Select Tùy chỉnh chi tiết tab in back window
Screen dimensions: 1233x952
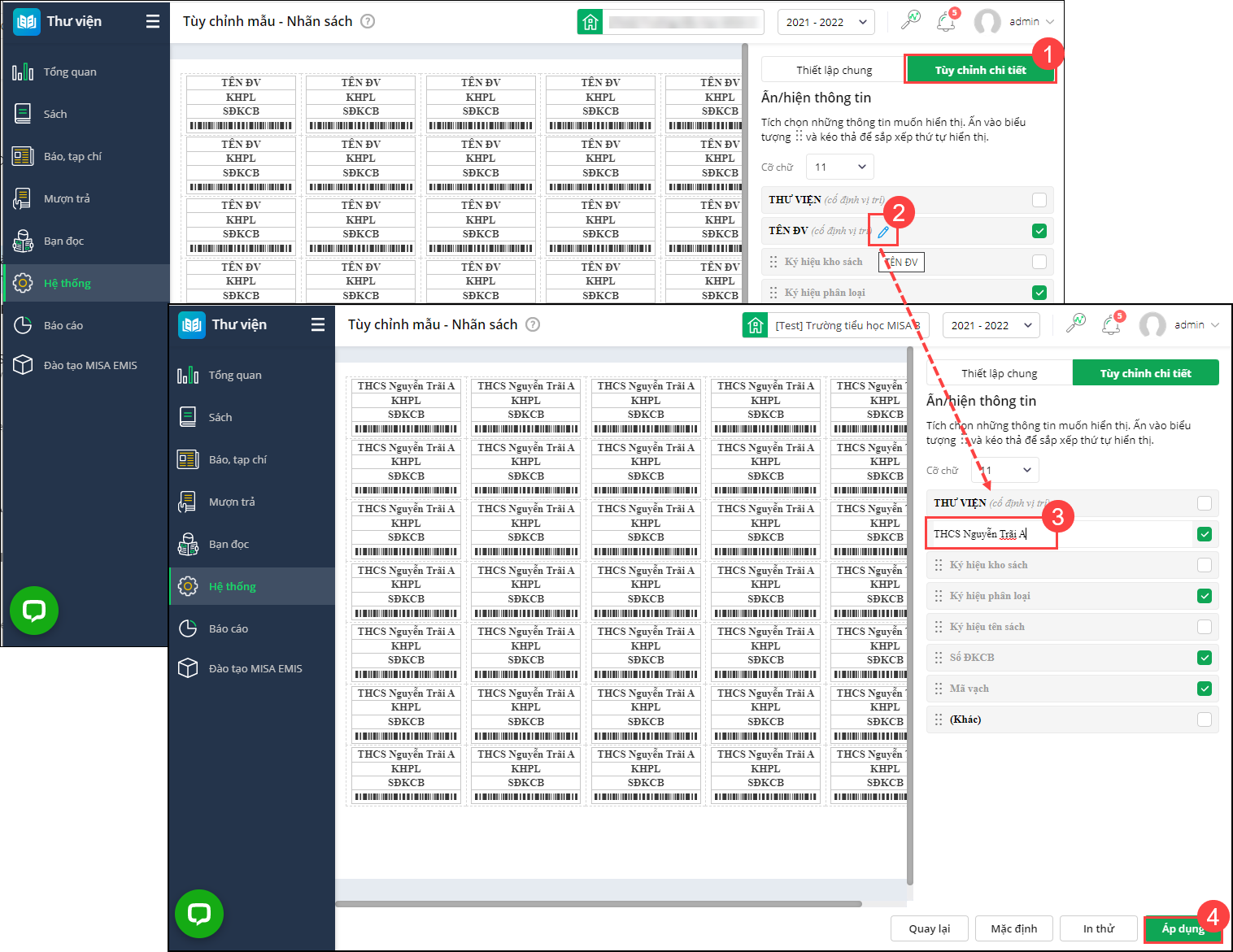point(980,70)
